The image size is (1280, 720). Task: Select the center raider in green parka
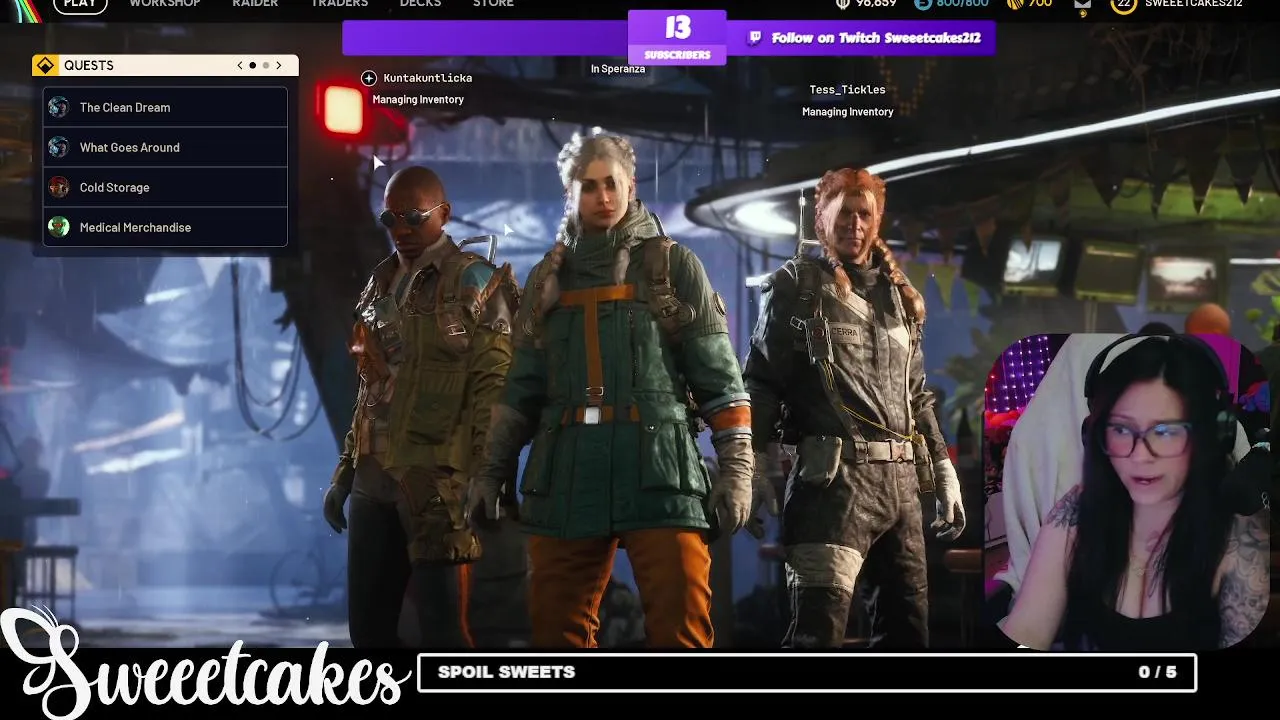click(x=615, y=390)
